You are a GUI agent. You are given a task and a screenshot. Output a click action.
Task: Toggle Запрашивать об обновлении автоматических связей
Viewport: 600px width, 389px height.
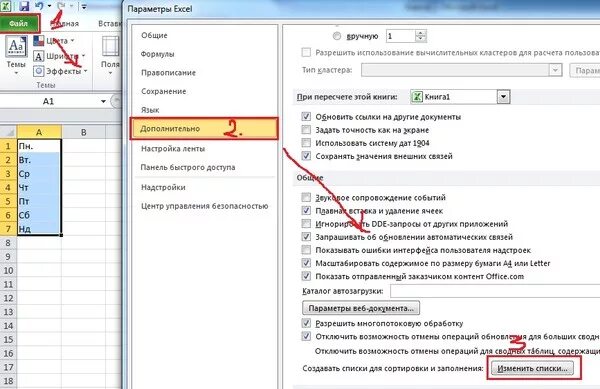click(x=306, y=237)
